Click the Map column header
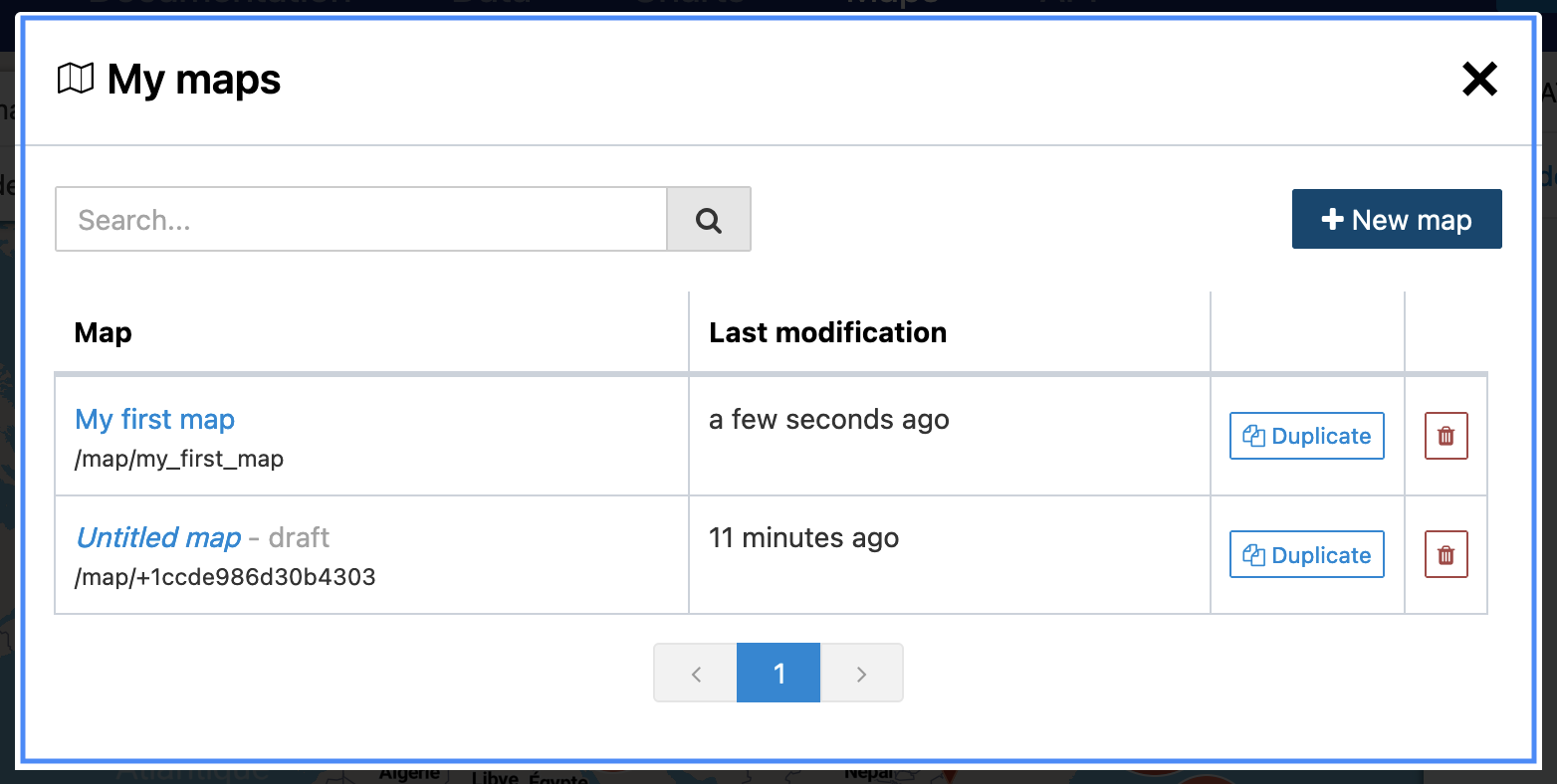 click(104, 332)
